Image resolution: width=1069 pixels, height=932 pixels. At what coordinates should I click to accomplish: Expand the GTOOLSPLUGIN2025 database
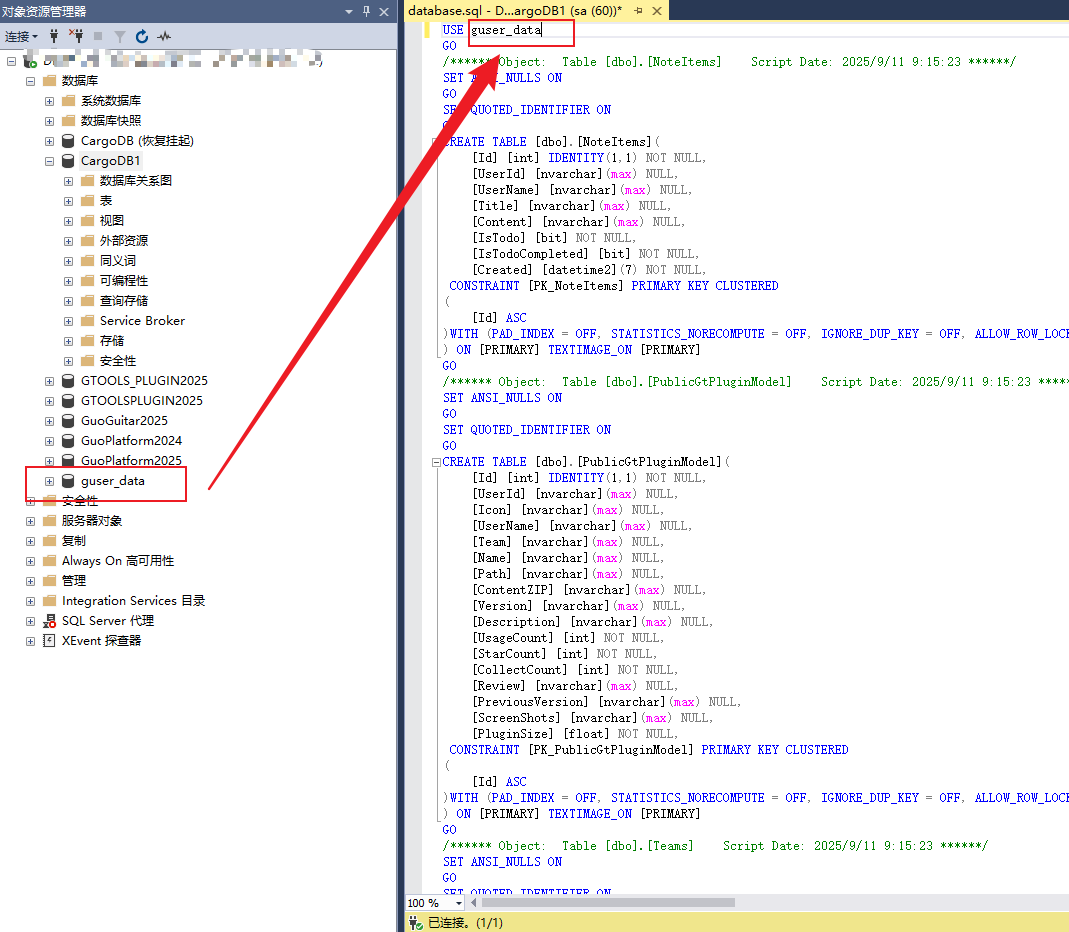(49, 401)
